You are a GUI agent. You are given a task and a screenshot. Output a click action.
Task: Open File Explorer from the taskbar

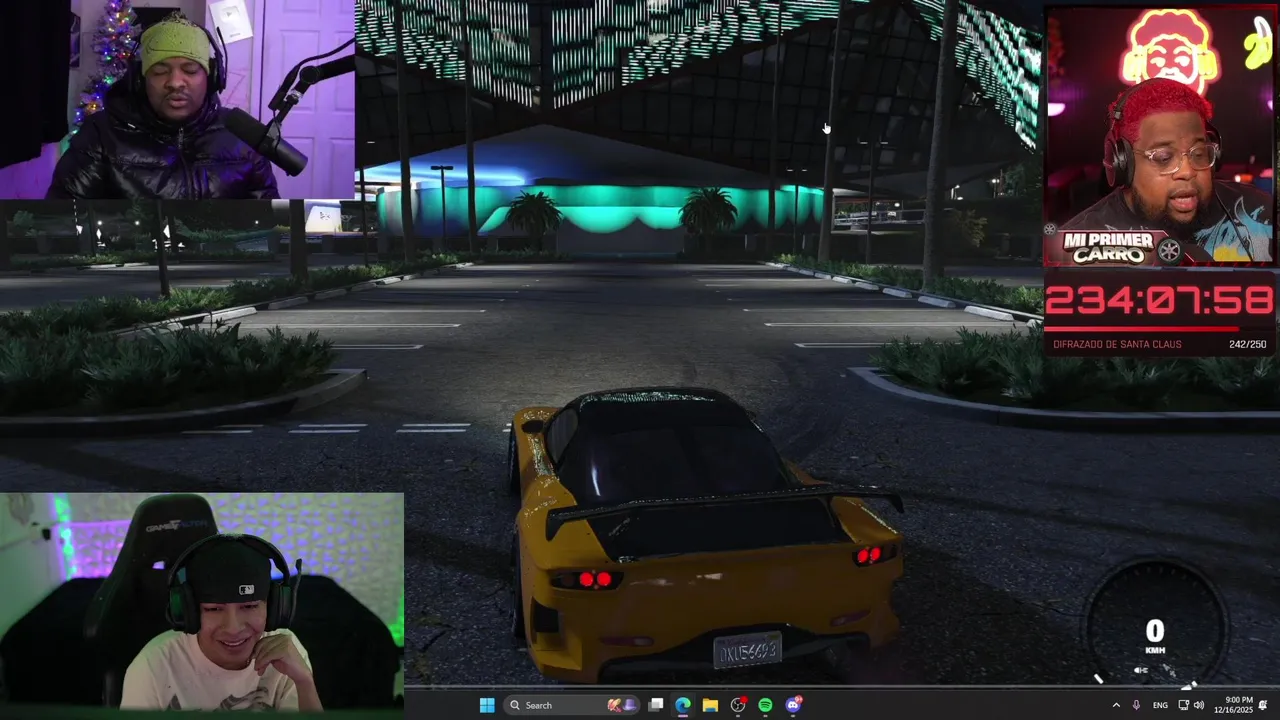pyautogui.click(x=710, y=705)
